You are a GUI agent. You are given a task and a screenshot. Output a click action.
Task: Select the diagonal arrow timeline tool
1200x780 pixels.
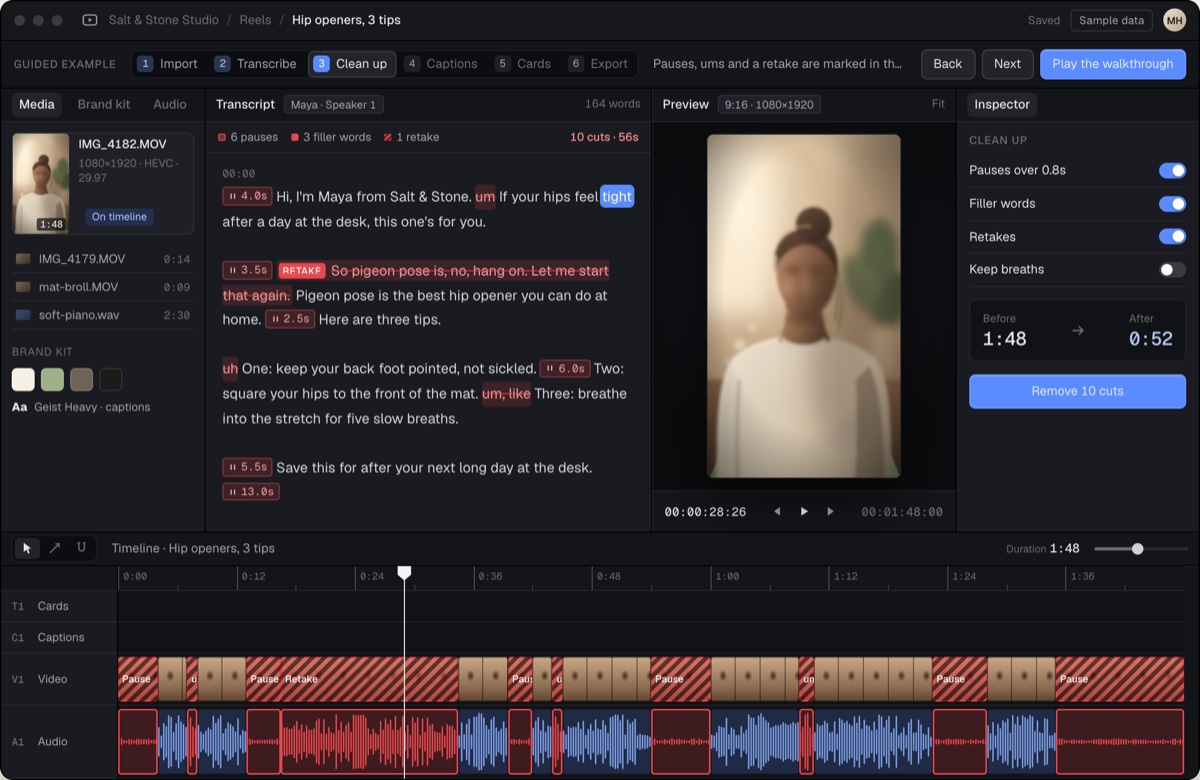click(x=54, y=548)
